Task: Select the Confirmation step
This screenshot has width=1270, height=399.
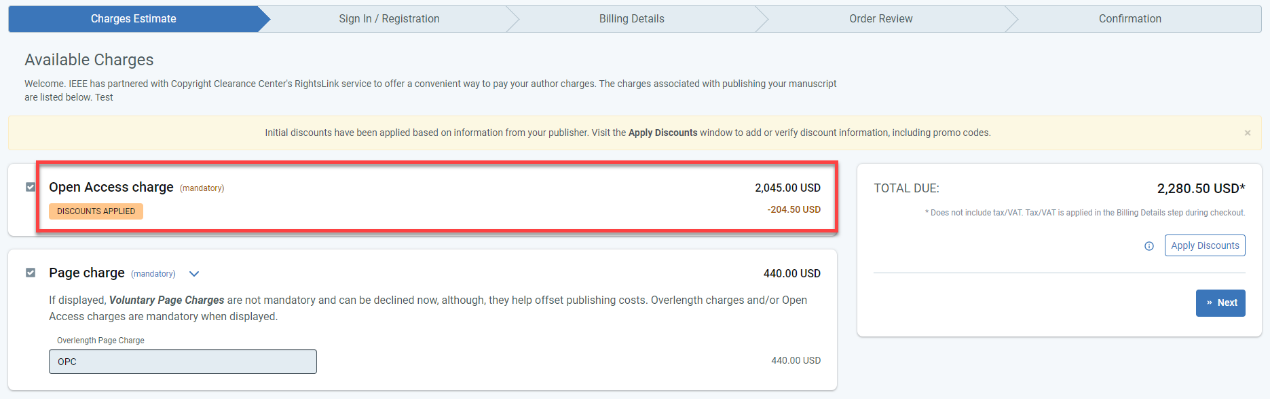Action: [1130, 19]
